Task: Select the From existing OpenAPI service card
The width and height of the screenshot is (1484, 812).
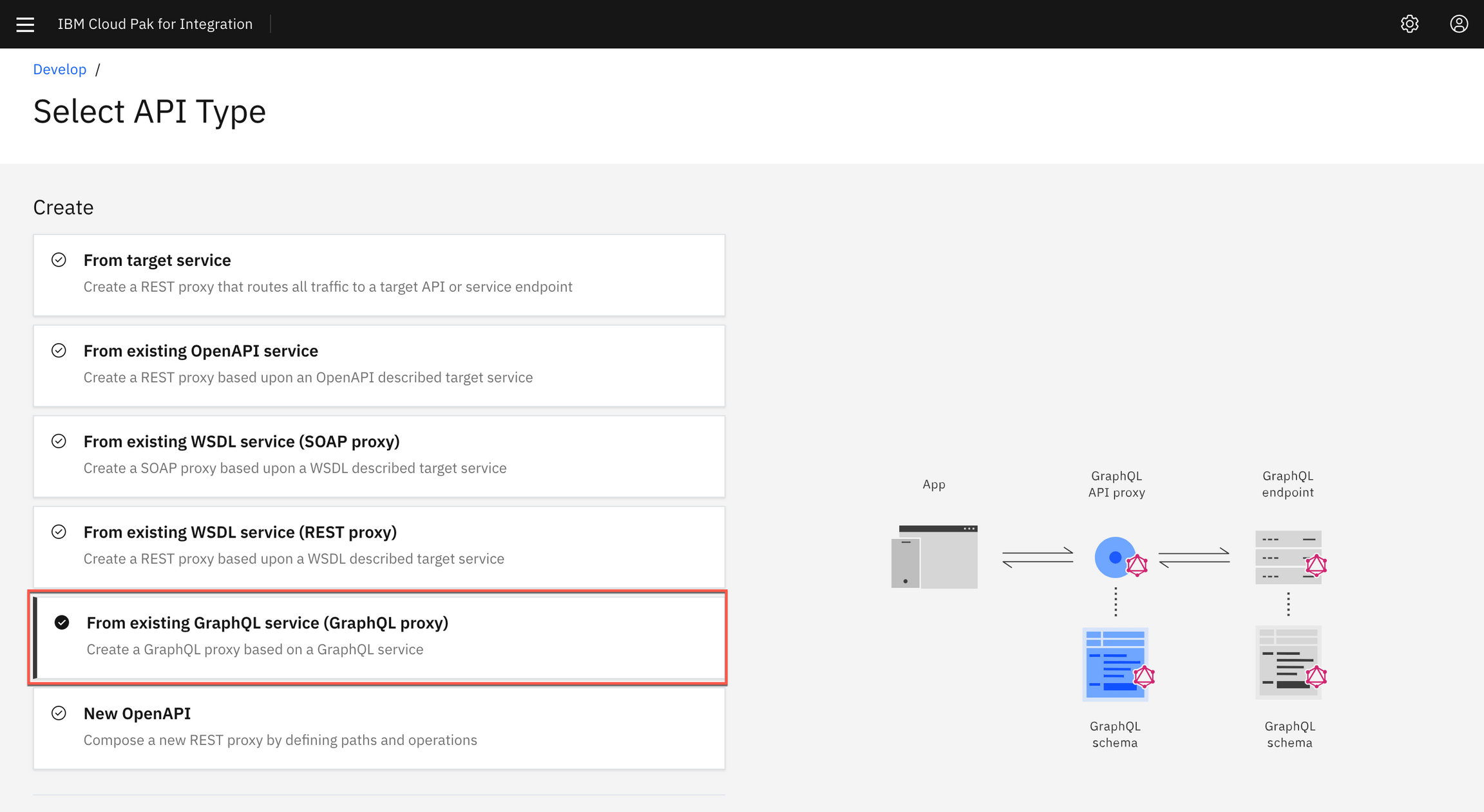Action: (x=379, y=366)
